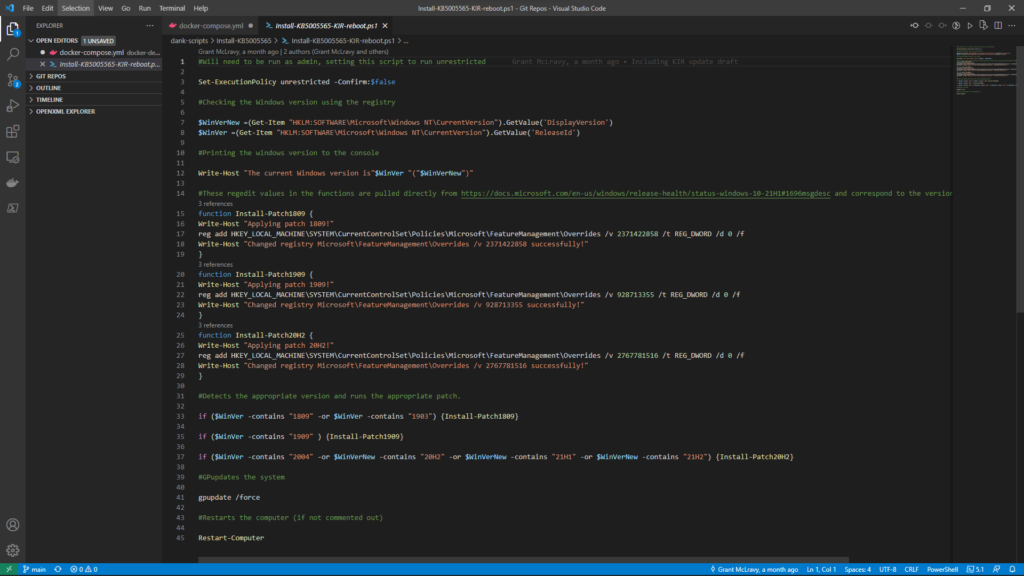Open the Extensions view
This screenshot has height=576, width=1024.
pyautogui.click(x=13, y=131)
